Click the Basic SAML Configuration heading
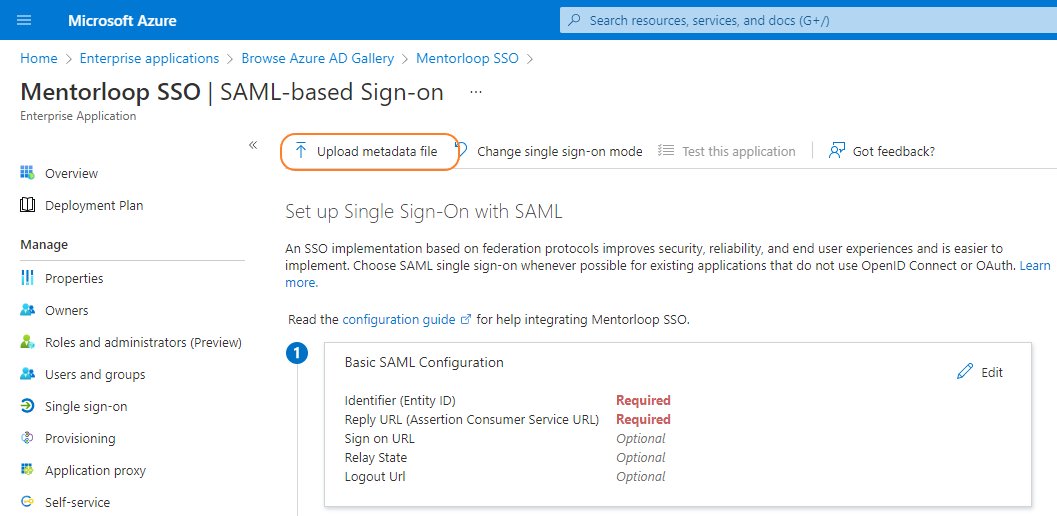Image resolution: width=1057 pixels, height=516 pixels. tap(424, 362)
